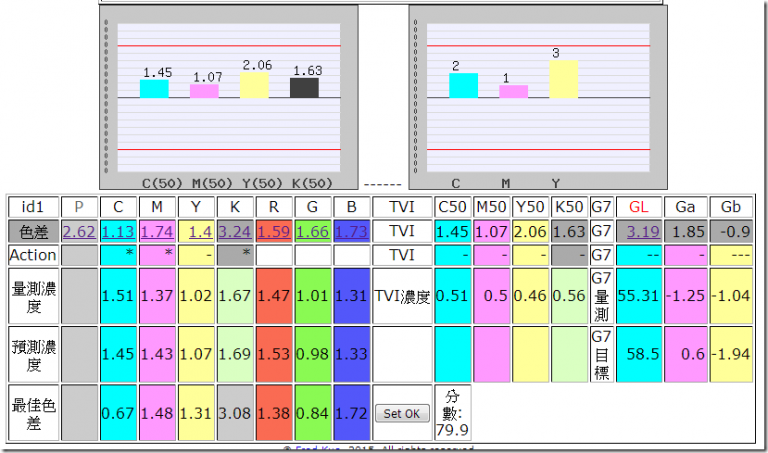Screen dimensions: 768x453
Task: Open the P color difference link 2.62
Action: pos(79,231)
